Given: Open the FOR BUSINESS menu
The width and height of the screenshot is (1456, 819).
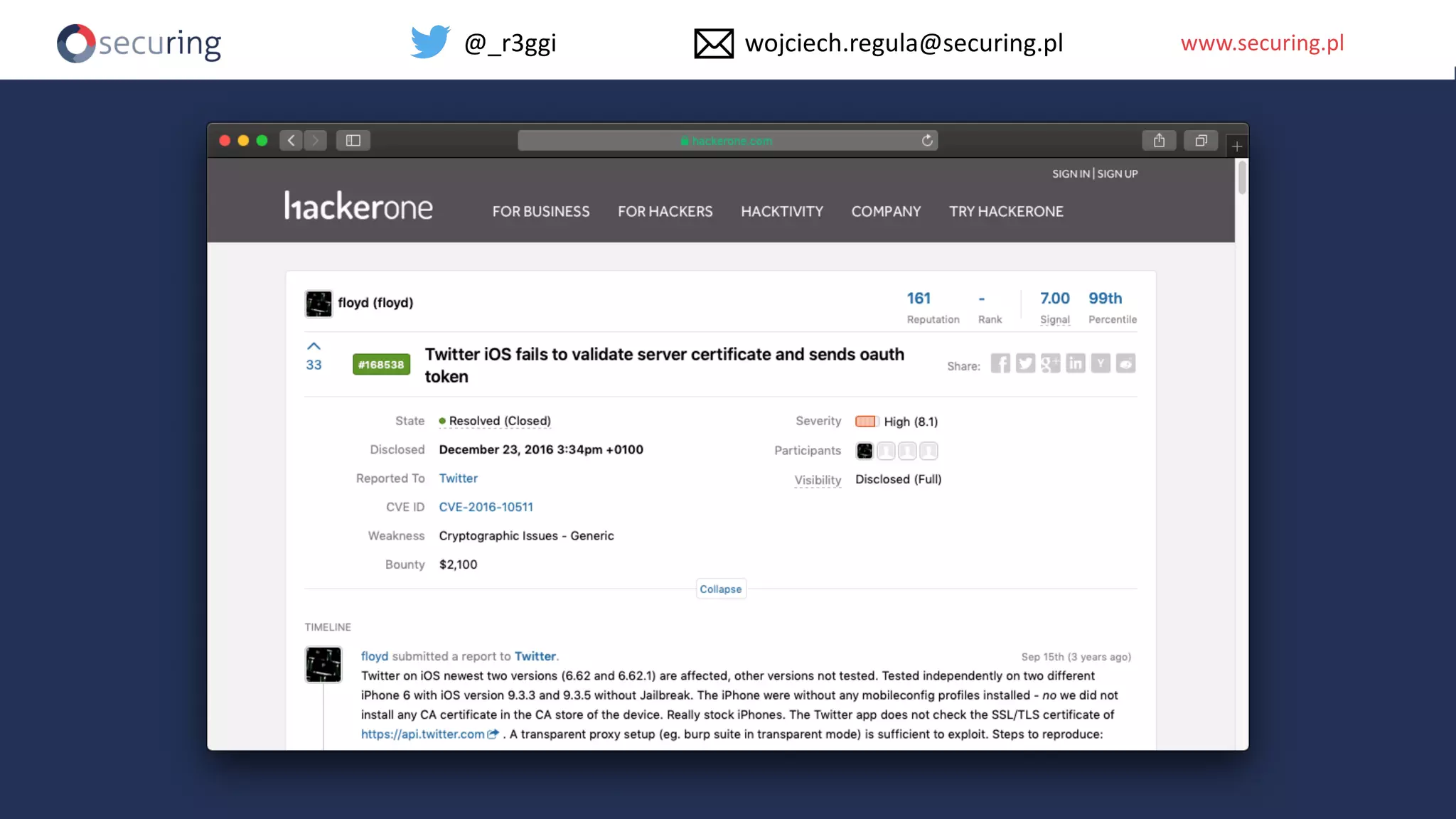Looking at the screenshot, I should (x=541, y=211).
